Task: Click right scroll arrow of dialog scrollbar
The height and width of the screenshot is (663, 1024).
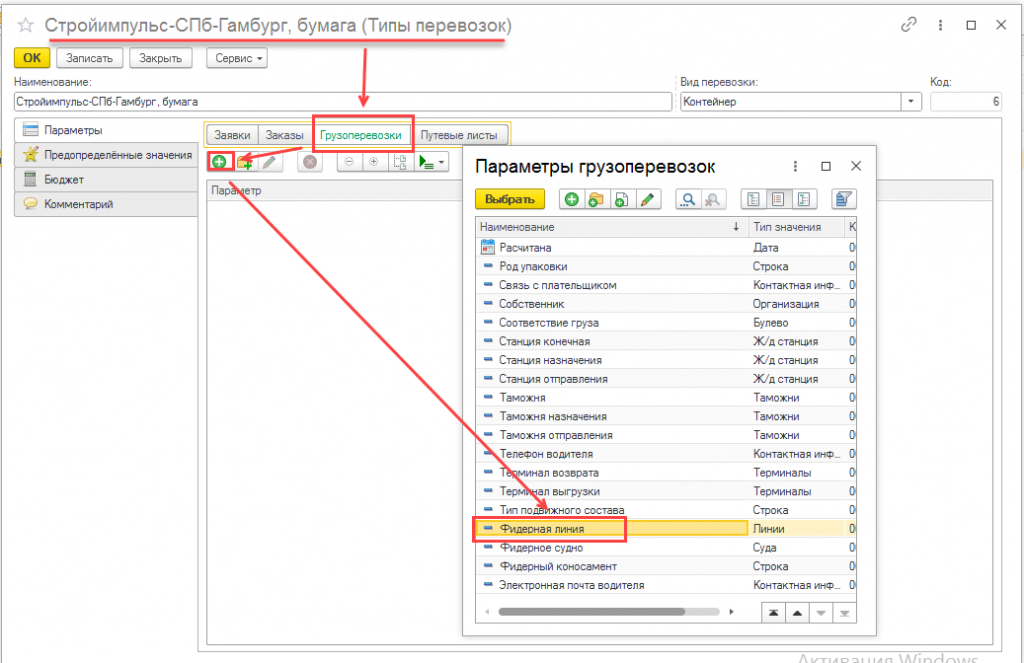Action: point(731,612)
